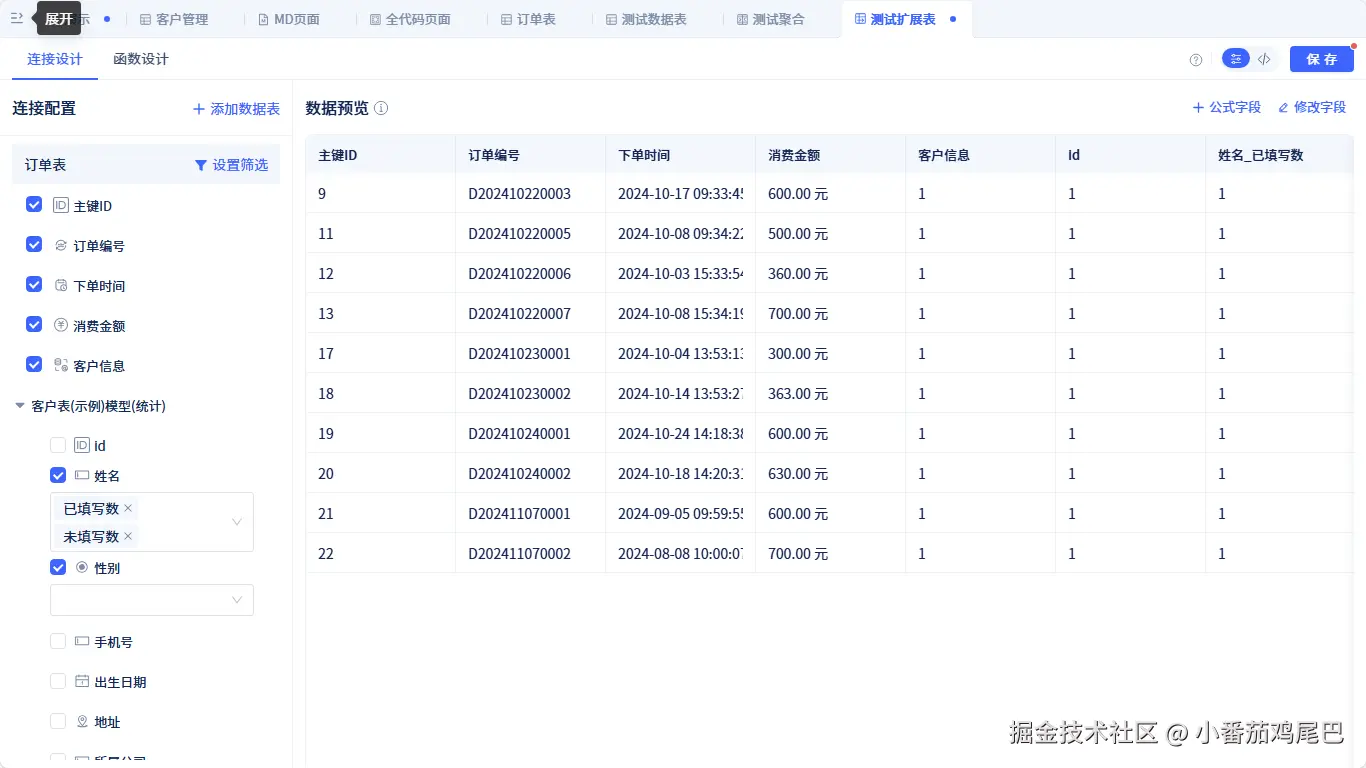Click the 主键ID field type icon
This screenshot has height=768, width=1366.
(x=61, y=205)
